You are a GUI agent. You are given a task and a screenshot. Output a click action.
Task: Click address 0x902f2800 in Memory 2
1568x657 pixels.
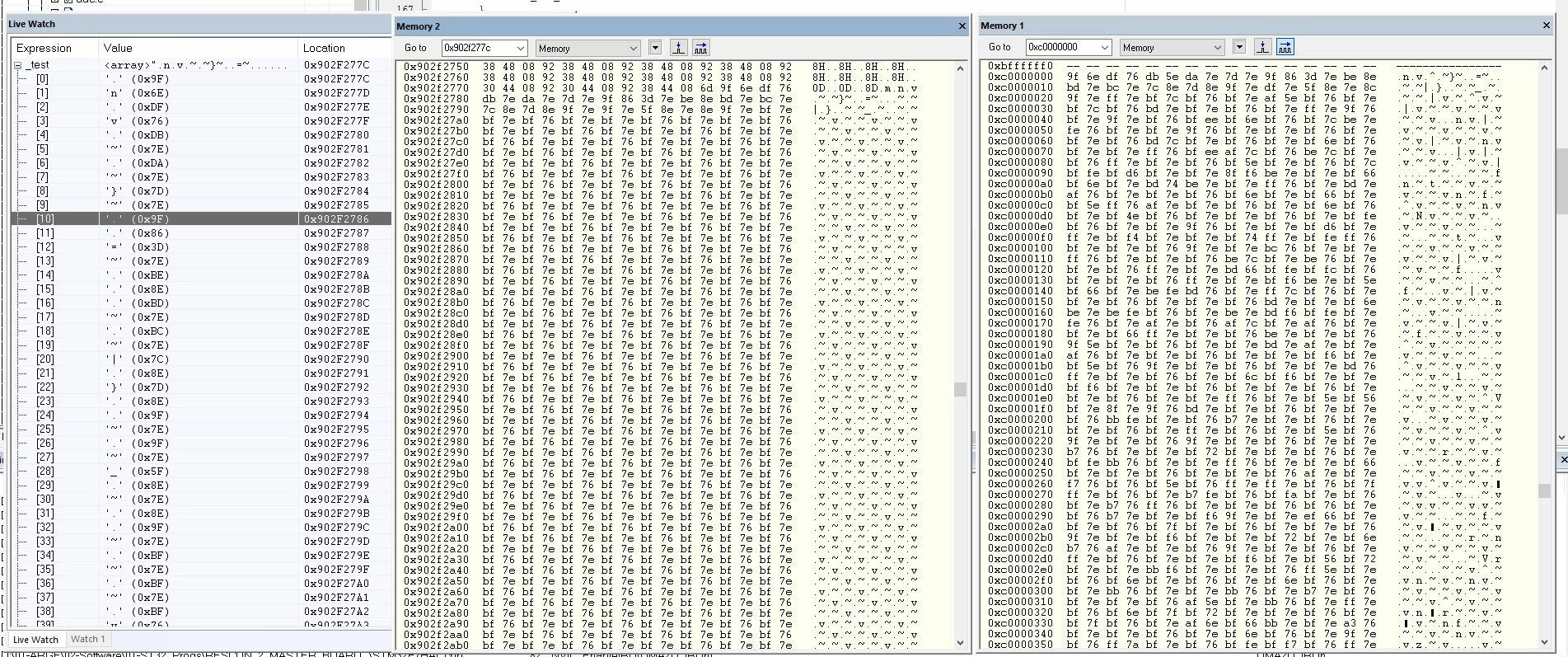tap(436, 185)
